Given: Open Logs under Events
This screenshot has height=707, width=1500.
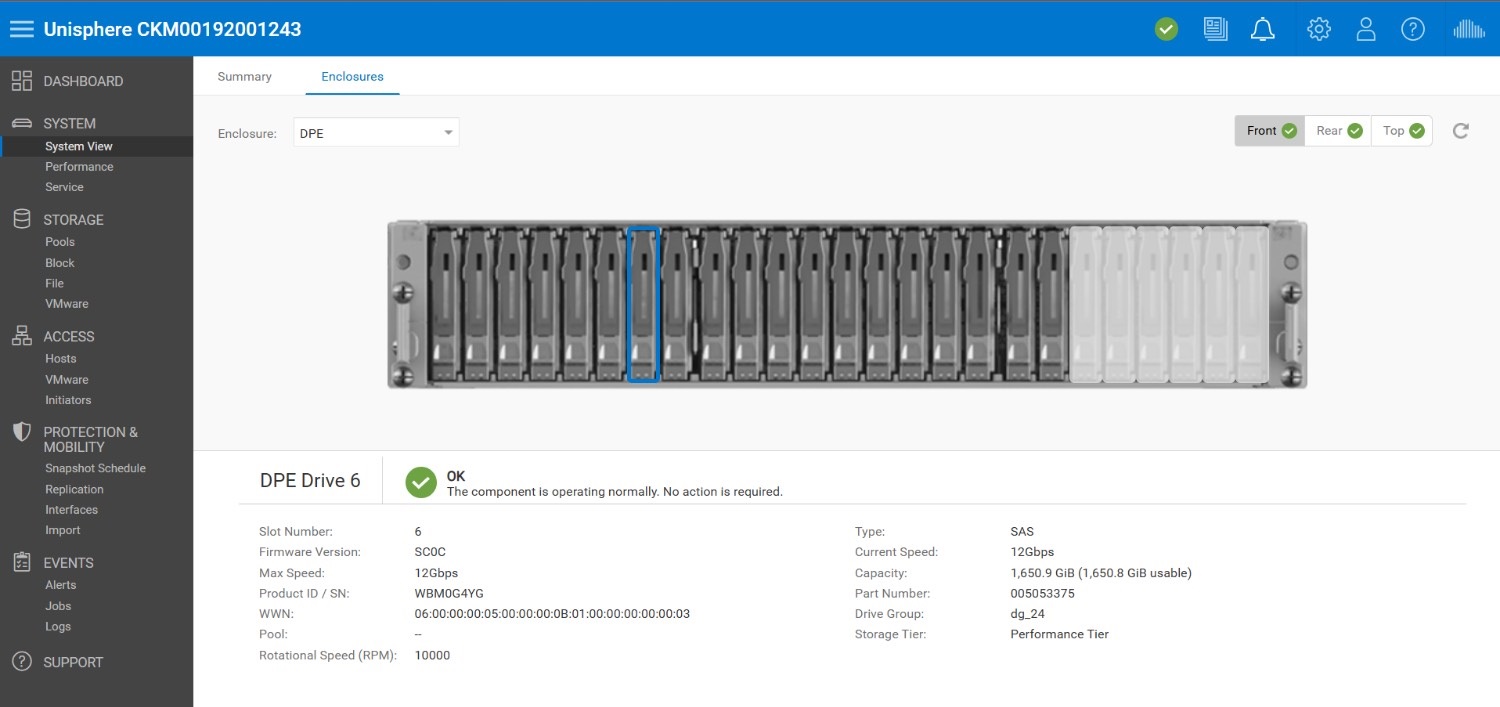Looking at the screenshot, I should tap(58, 627).
